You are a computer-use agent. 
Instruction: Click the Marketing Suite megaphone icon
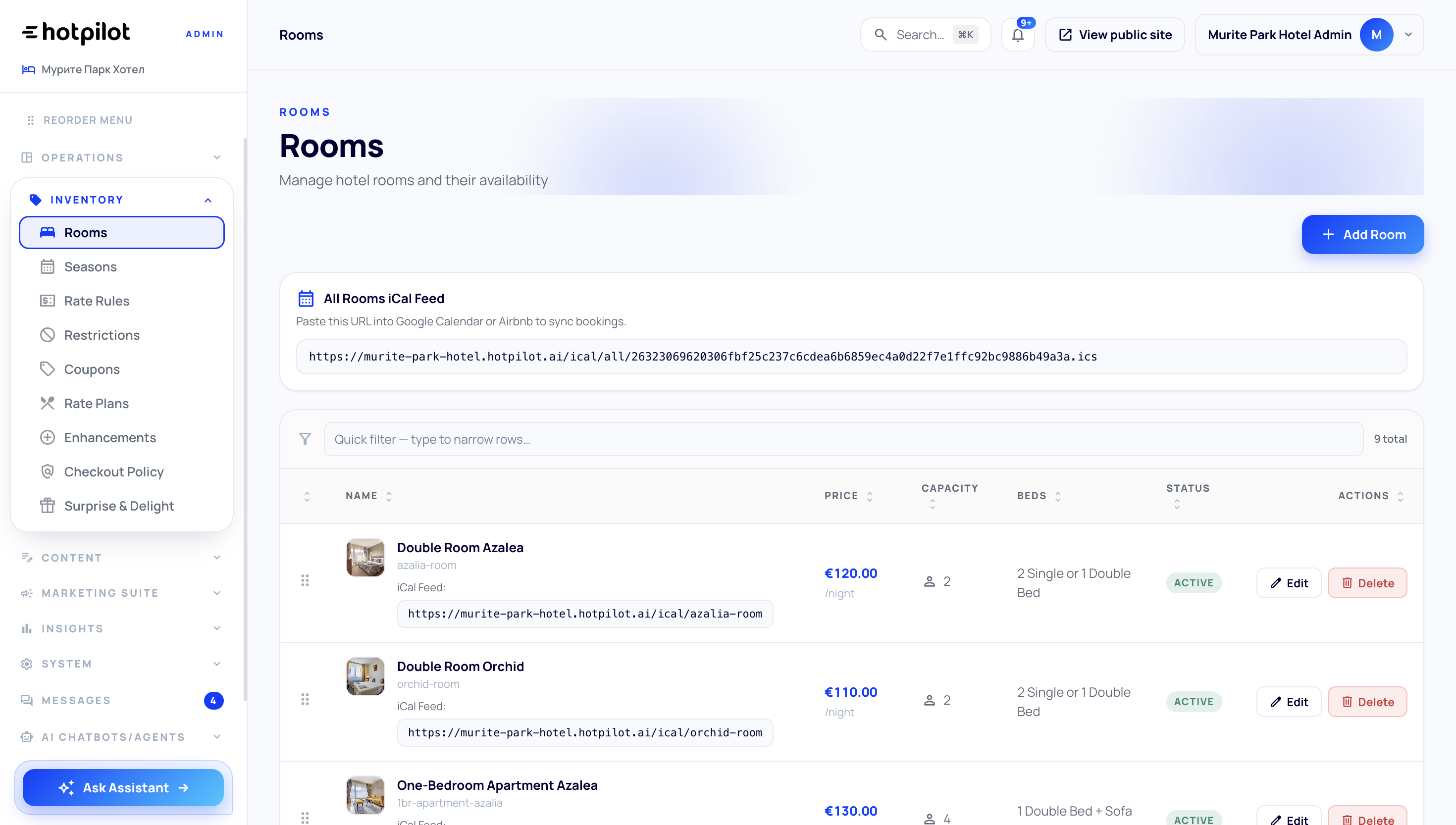(27, 593)
